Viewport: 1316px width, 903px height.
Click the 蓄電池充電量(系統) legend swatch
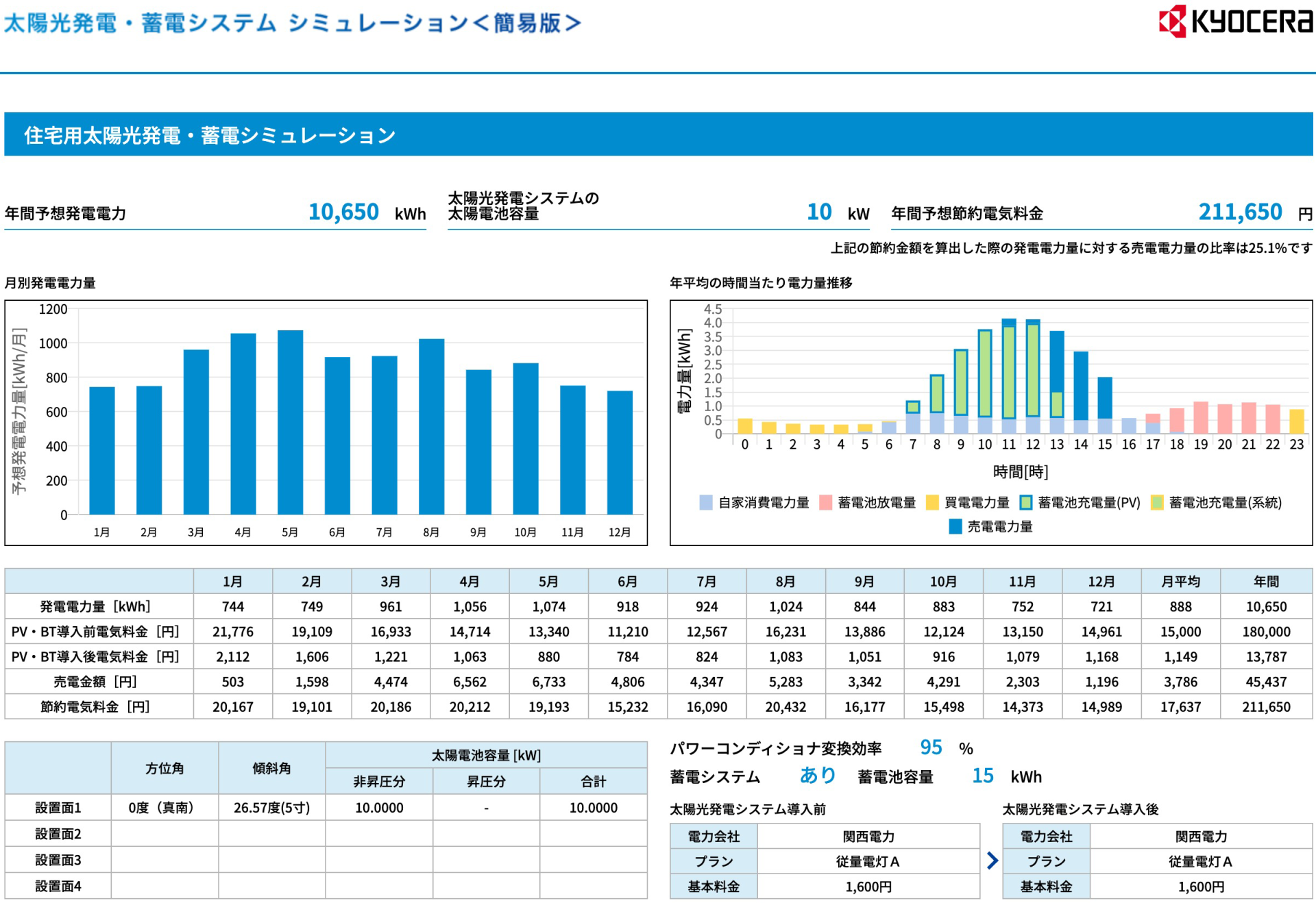pyautogui.click(x=1157, y=502)
